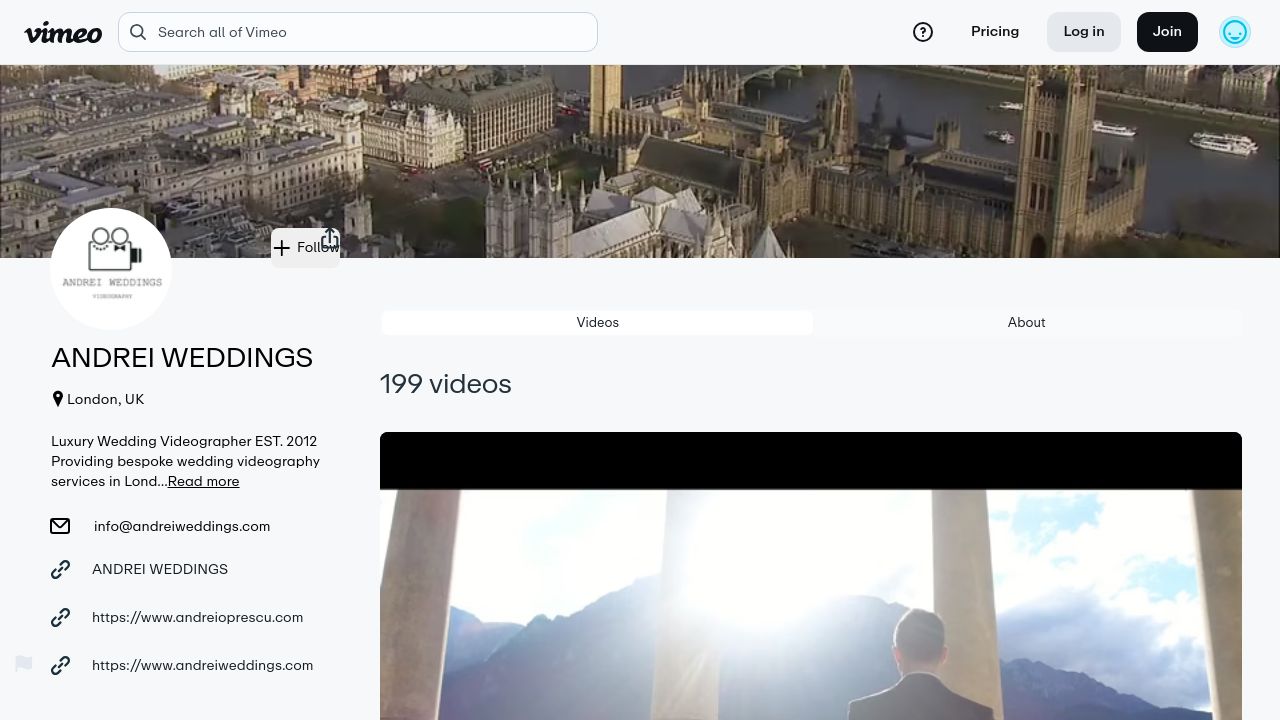Click link icon beside ANDREI WEDDINGS
The width and height of the screenshot is (1280, 720).
[x=61, y=569]
